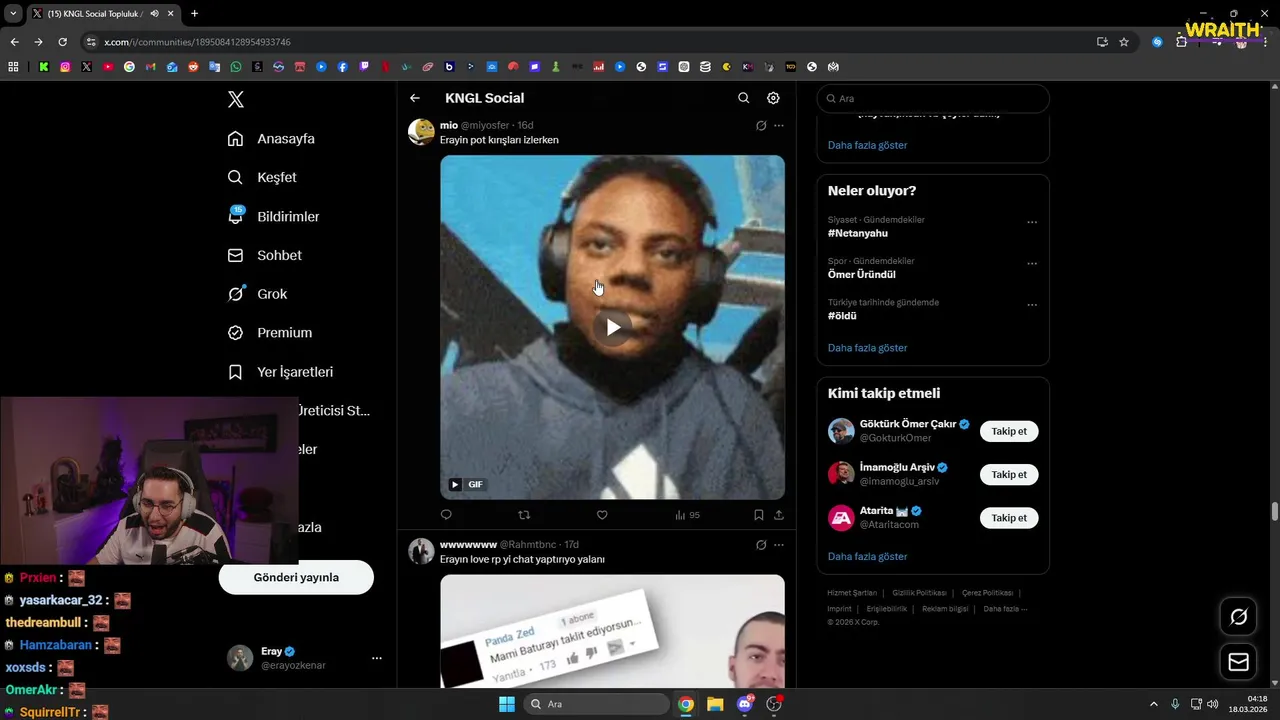
Task: Open KNGL Social community settings gear
Action: click(773, 98)
